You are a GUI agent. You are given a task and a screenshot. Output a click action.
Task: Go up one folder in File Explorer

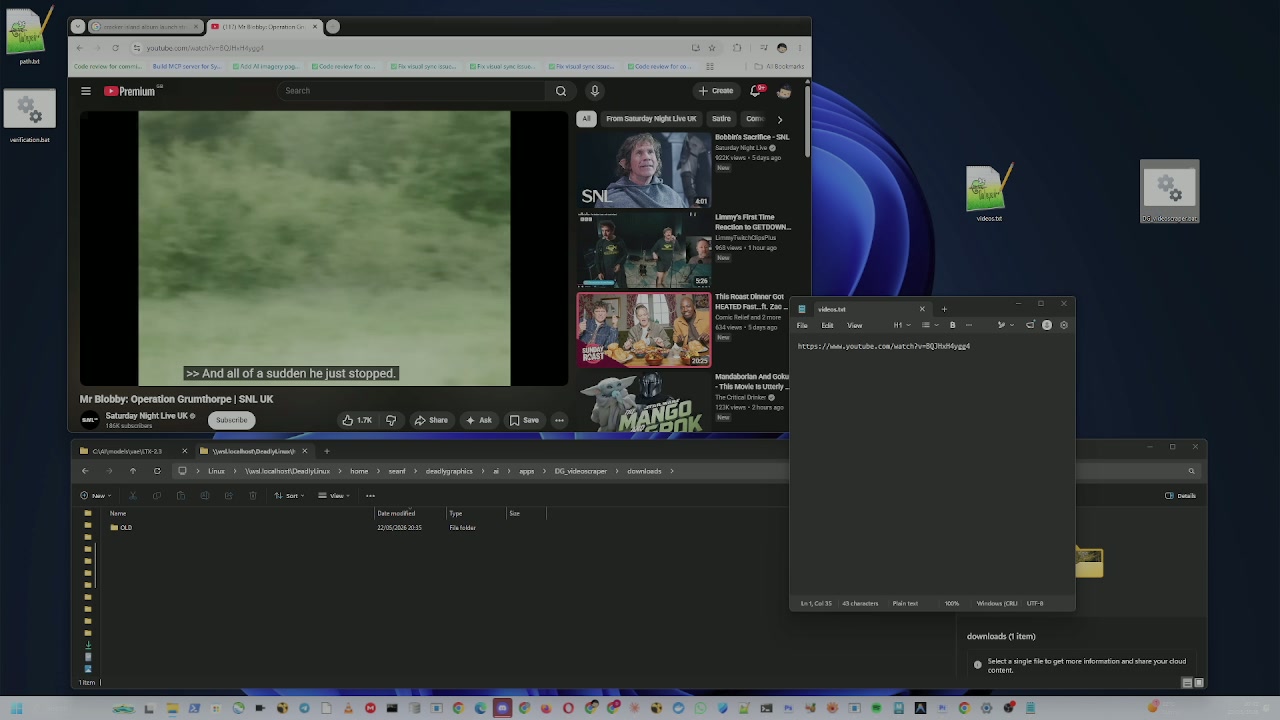132,471
